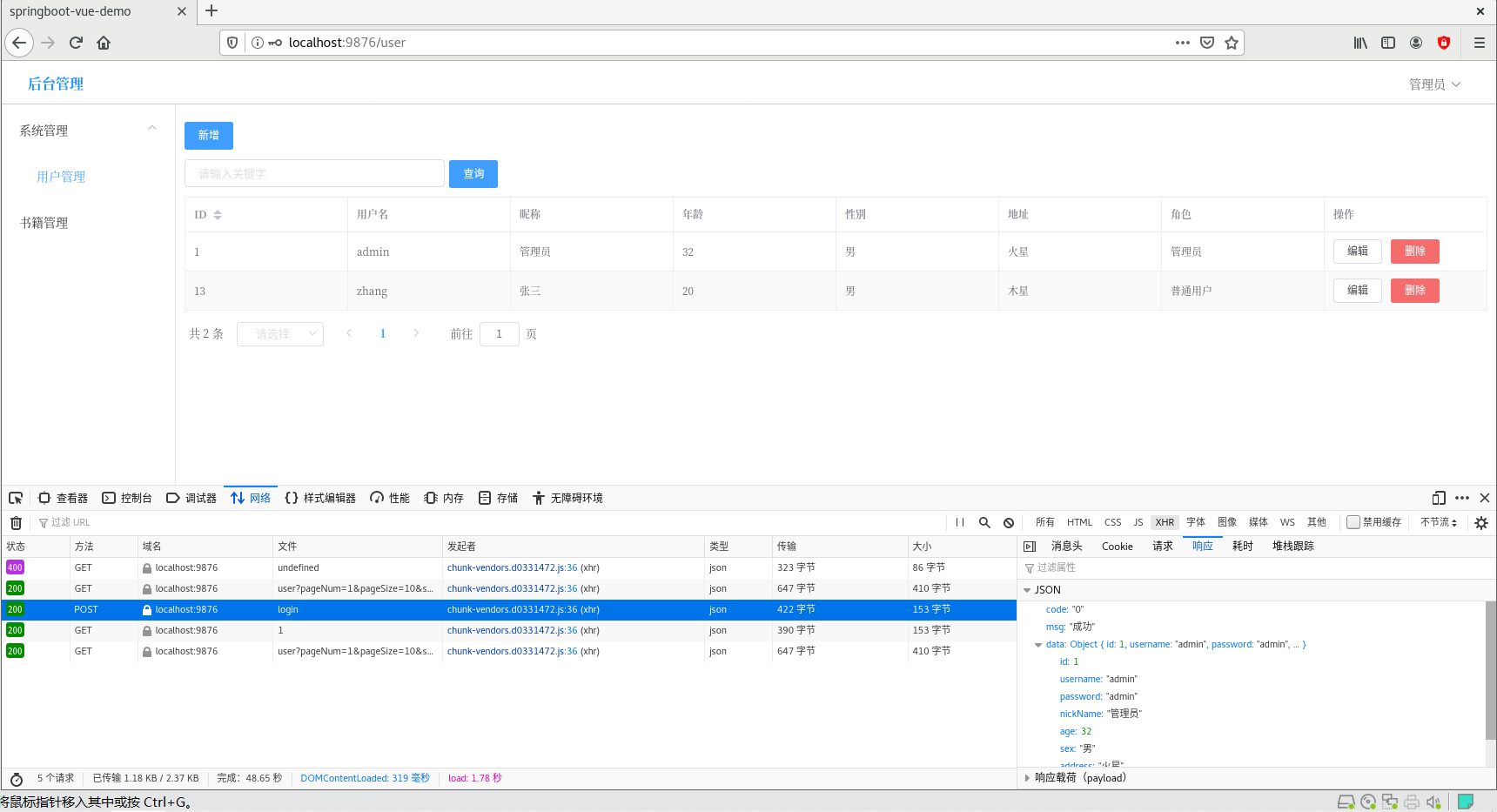Viewport: 1497px width, 812px height.
Task: Toggle responsive design mode in DevTools
Action: [1438, 497]
